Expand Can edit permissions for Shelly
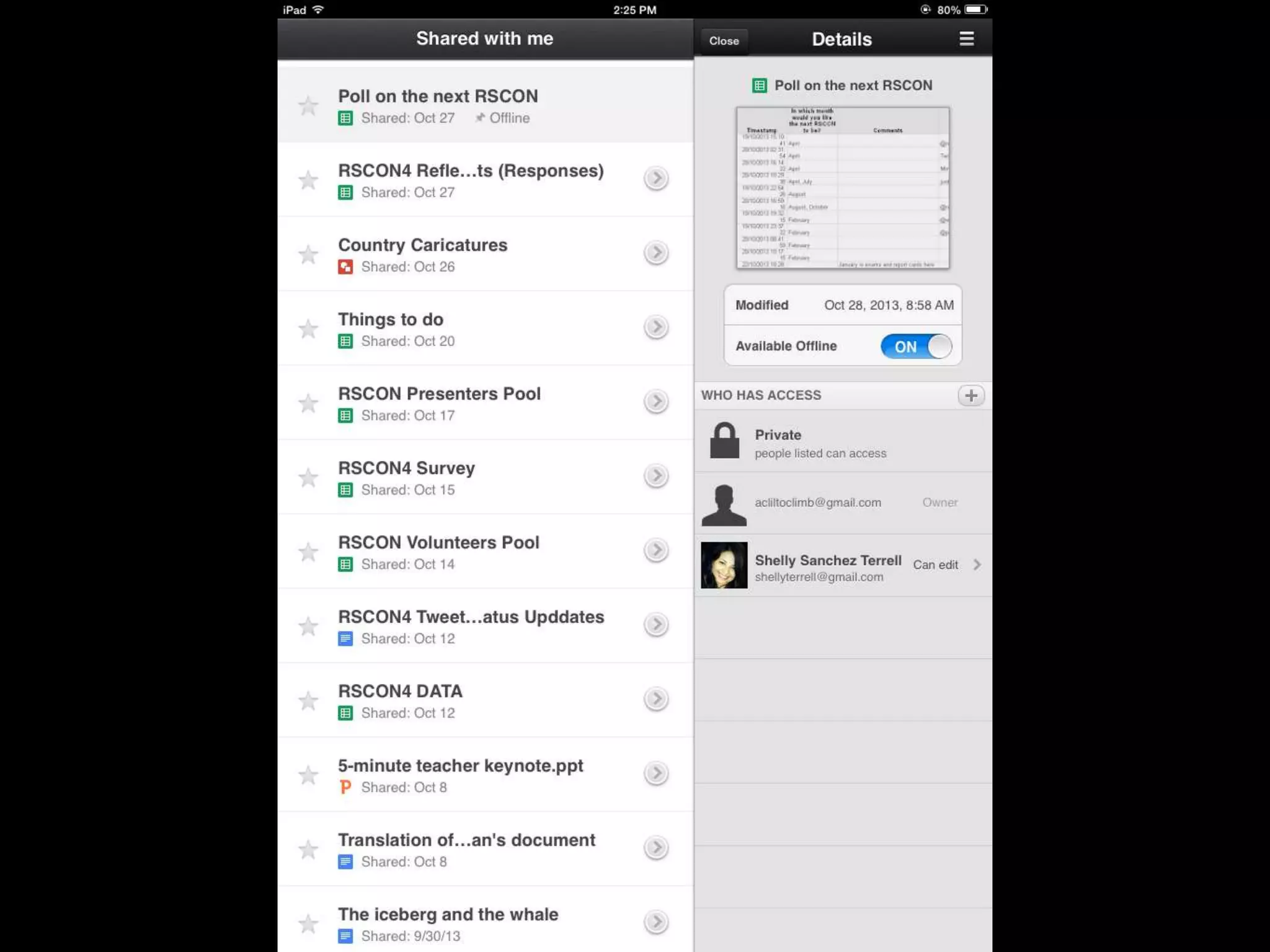This screenshot has height=952, width=1270. coord(977,565)
